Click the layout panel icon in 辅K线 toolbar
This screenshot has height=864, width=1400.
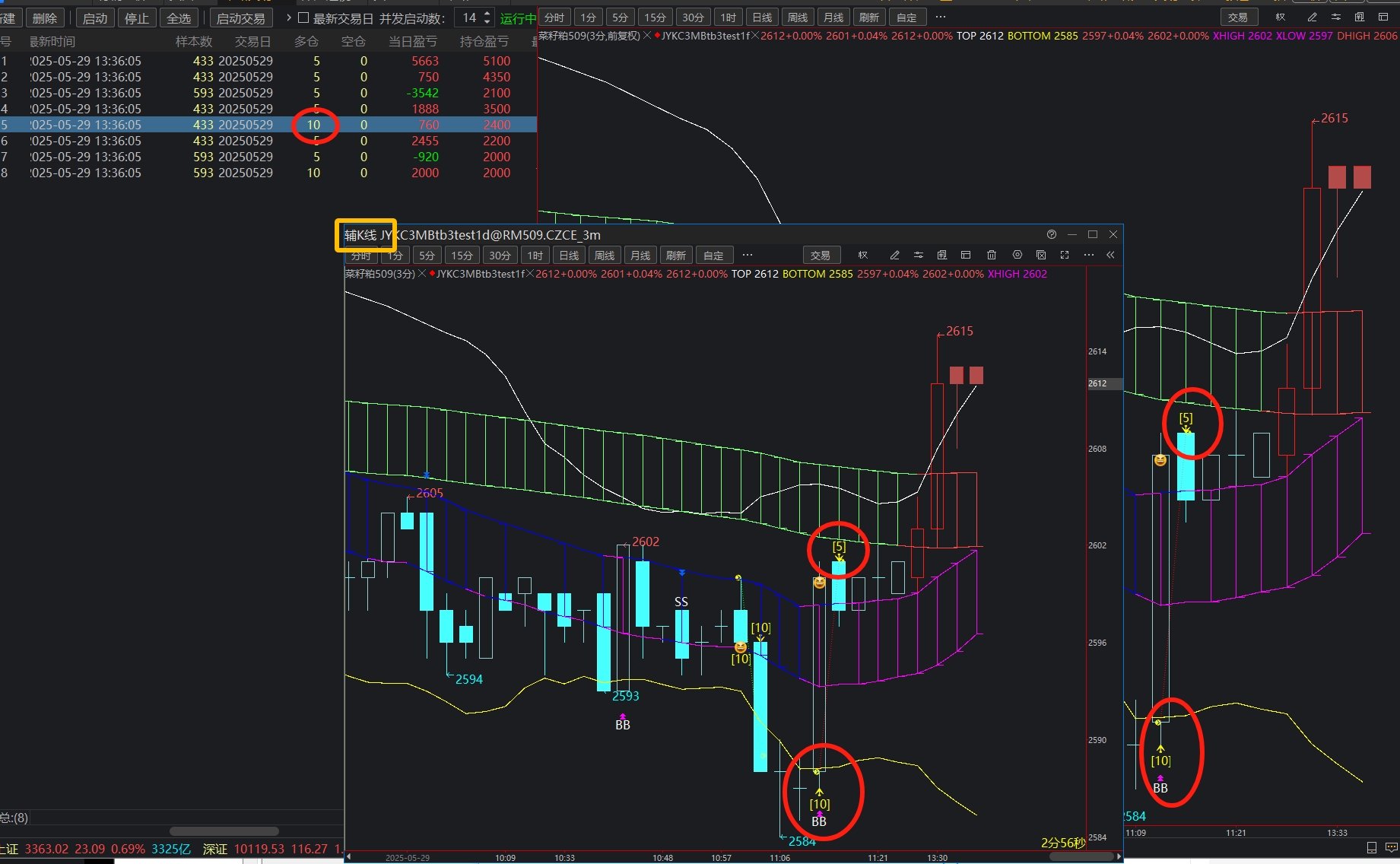(966, 256)
